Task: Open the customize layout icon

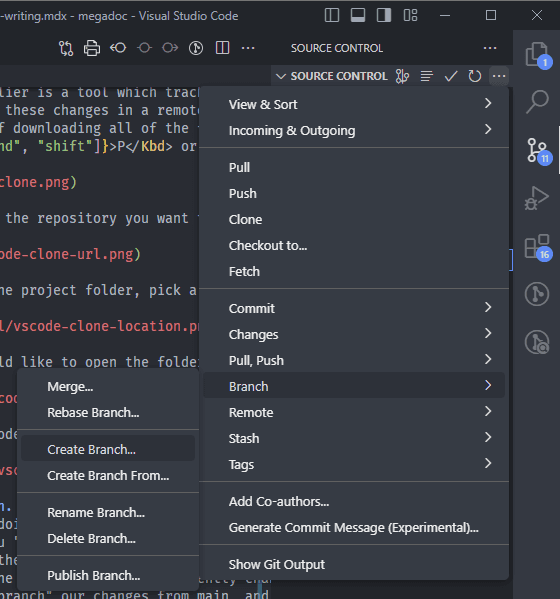Action: point(411,16)
